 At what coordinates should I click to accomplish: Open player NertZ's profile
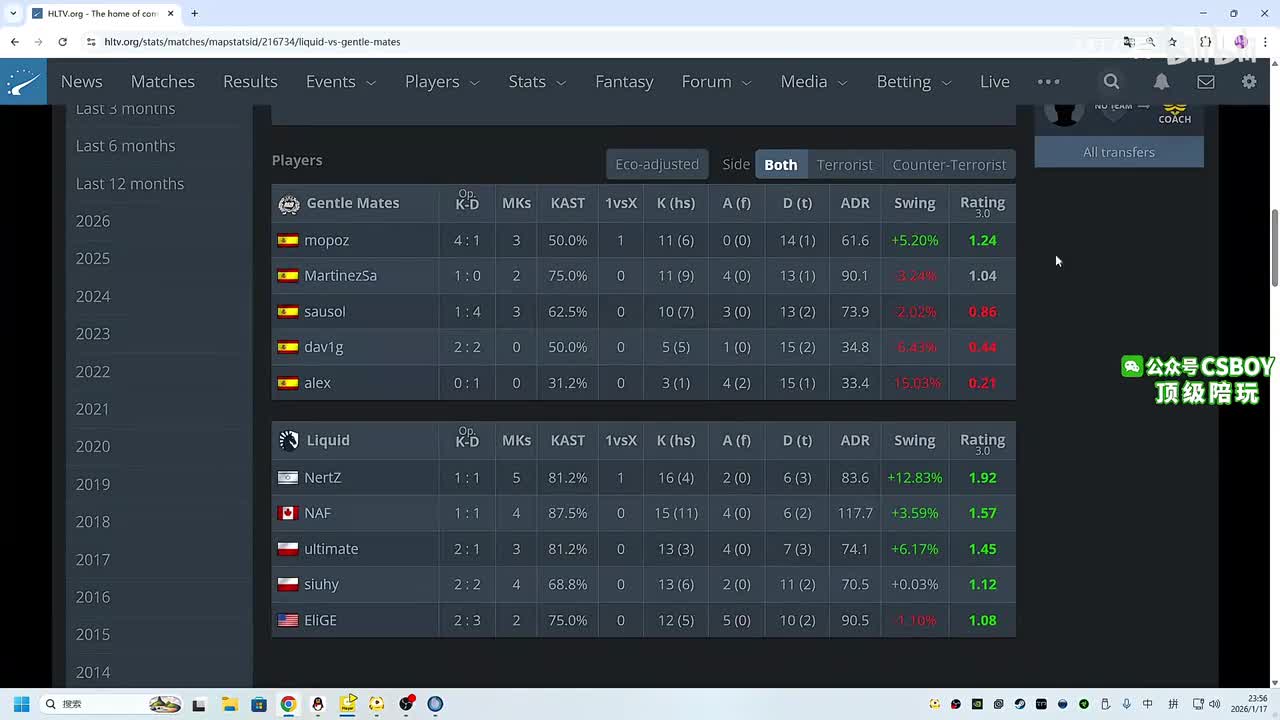[323, 478]
